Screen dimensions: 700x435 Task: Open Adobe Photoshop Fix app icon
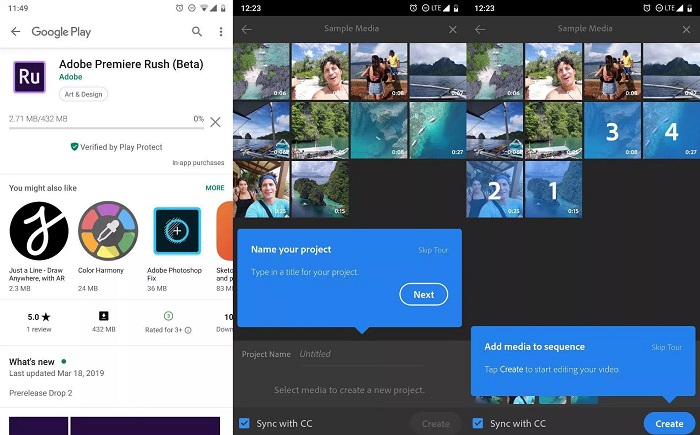177,231
